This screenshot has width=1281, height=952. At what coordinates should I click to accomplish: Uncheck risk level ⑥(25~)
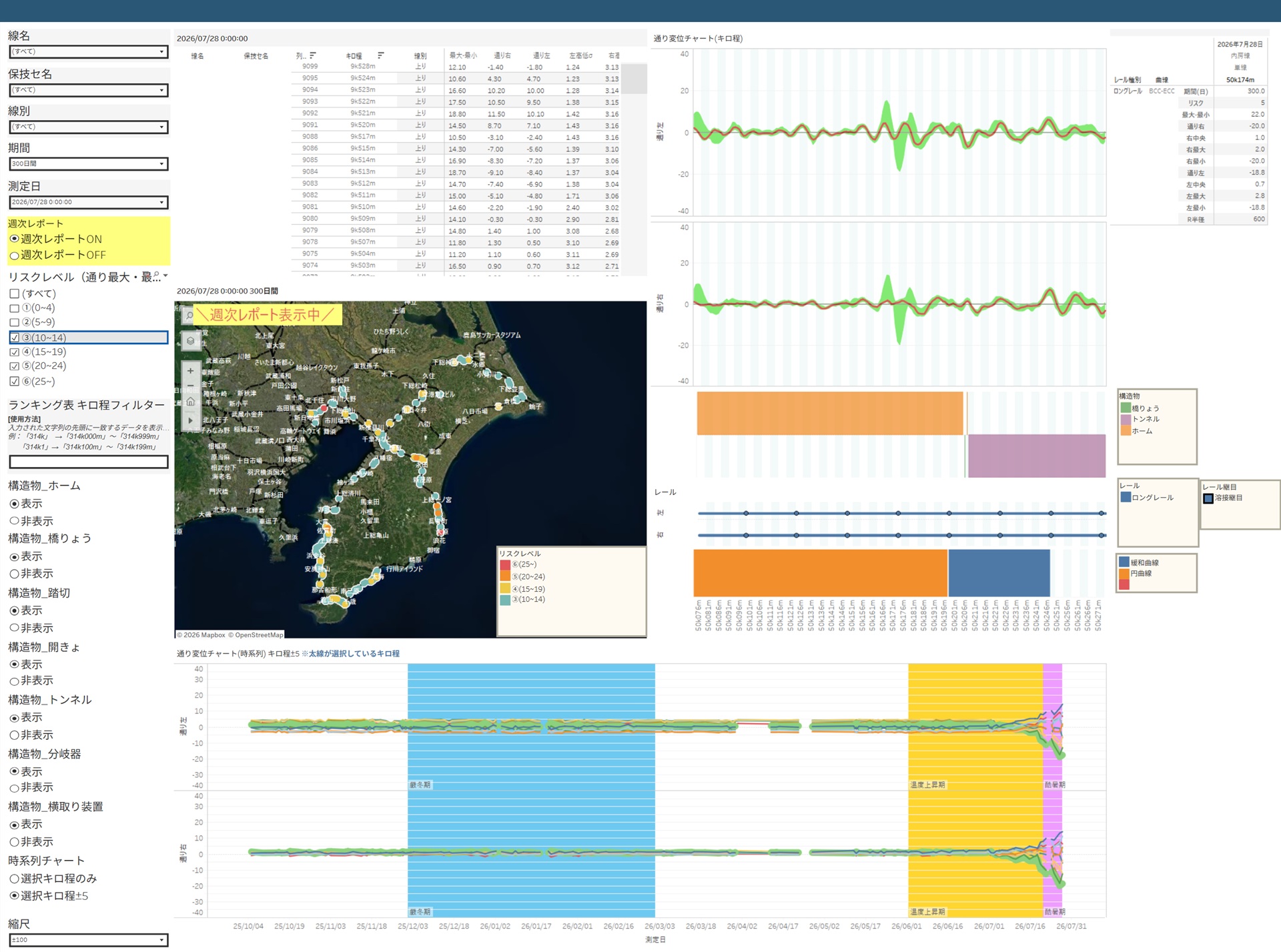tap(14, 382)
